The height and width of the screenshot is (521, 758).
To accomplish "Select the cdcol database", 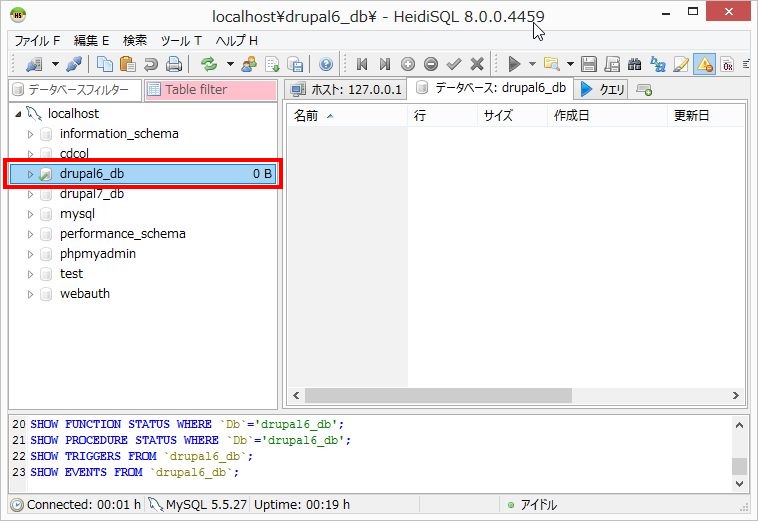I will [x=74, y=154].
